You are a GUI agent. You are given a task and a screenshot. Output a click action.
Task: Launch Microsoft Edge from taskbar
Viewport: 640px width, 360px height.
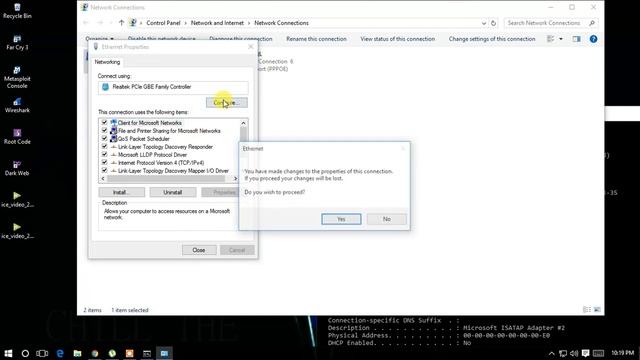point(60,353)
